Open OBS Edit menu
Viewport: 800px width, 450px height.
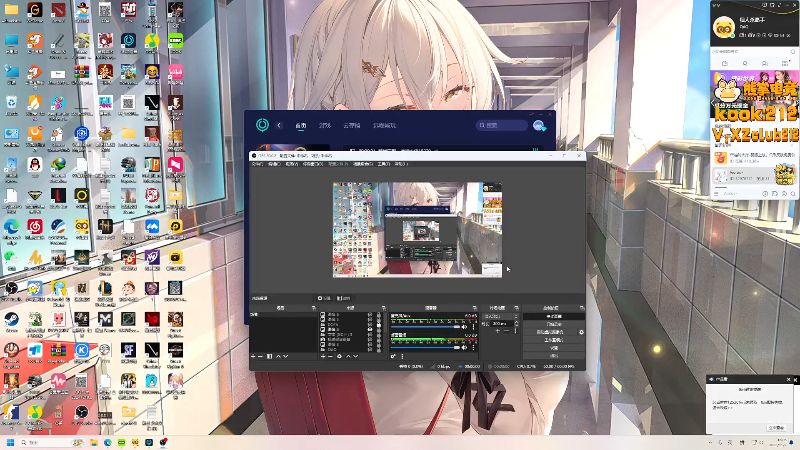pyautogui.click(x=274, y=164)
